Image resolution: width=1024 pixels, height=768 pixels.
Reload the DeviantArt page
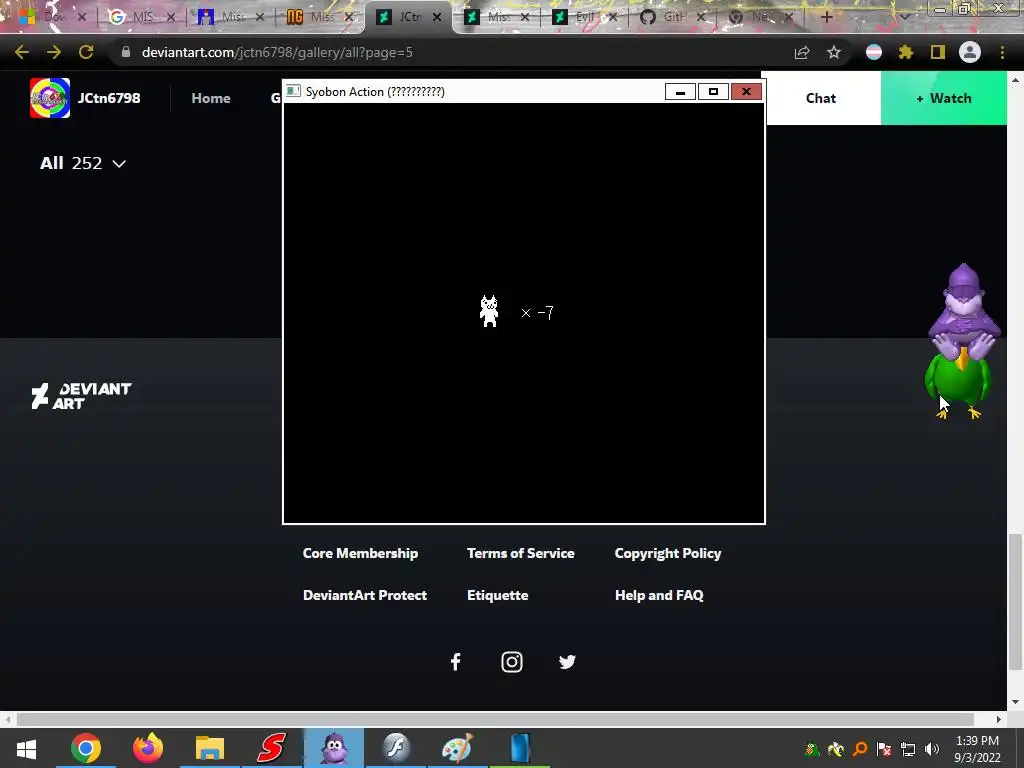click(x=86, y=52)
